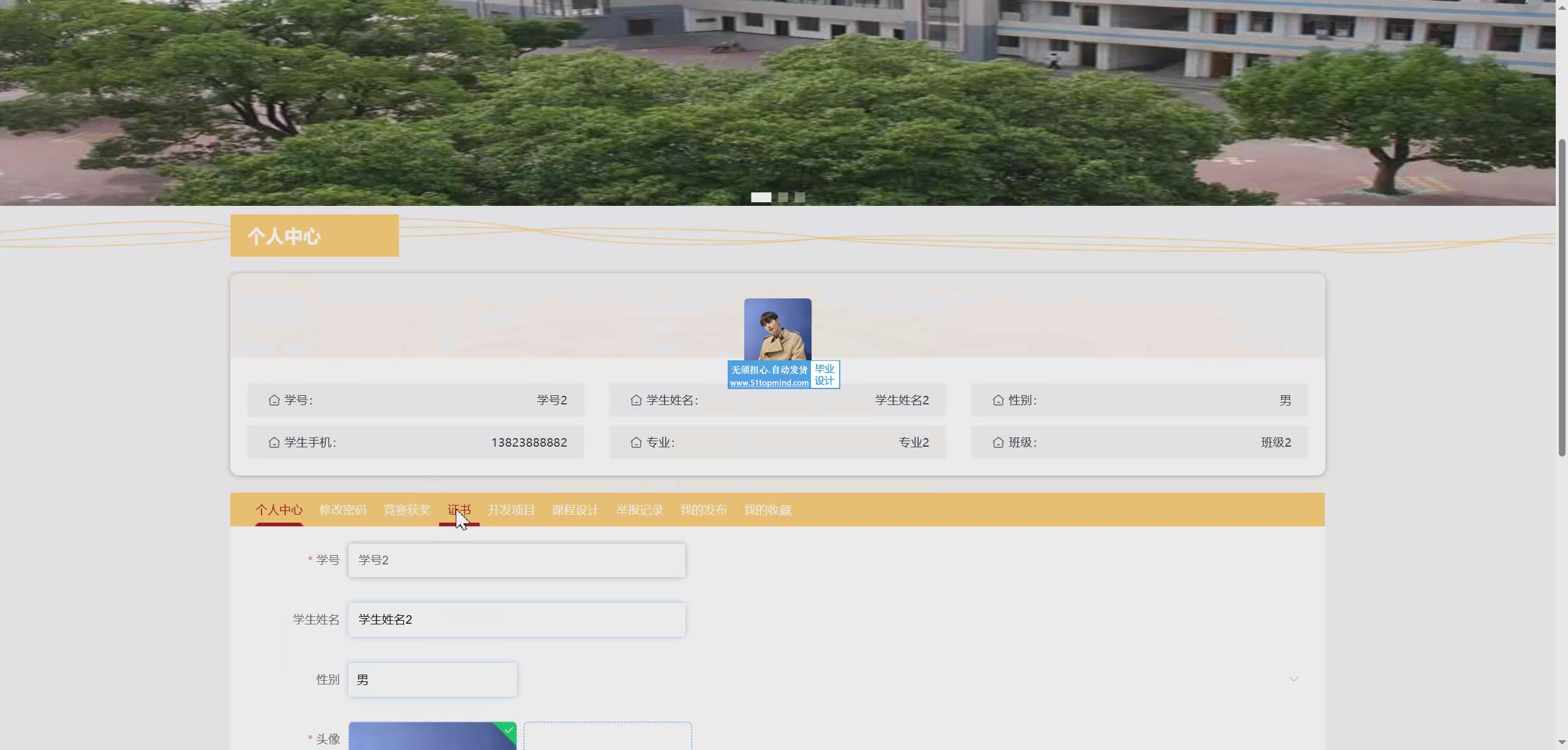
Task: Click the green checkmark on uploaded avatar
Action: coord(509,730)
